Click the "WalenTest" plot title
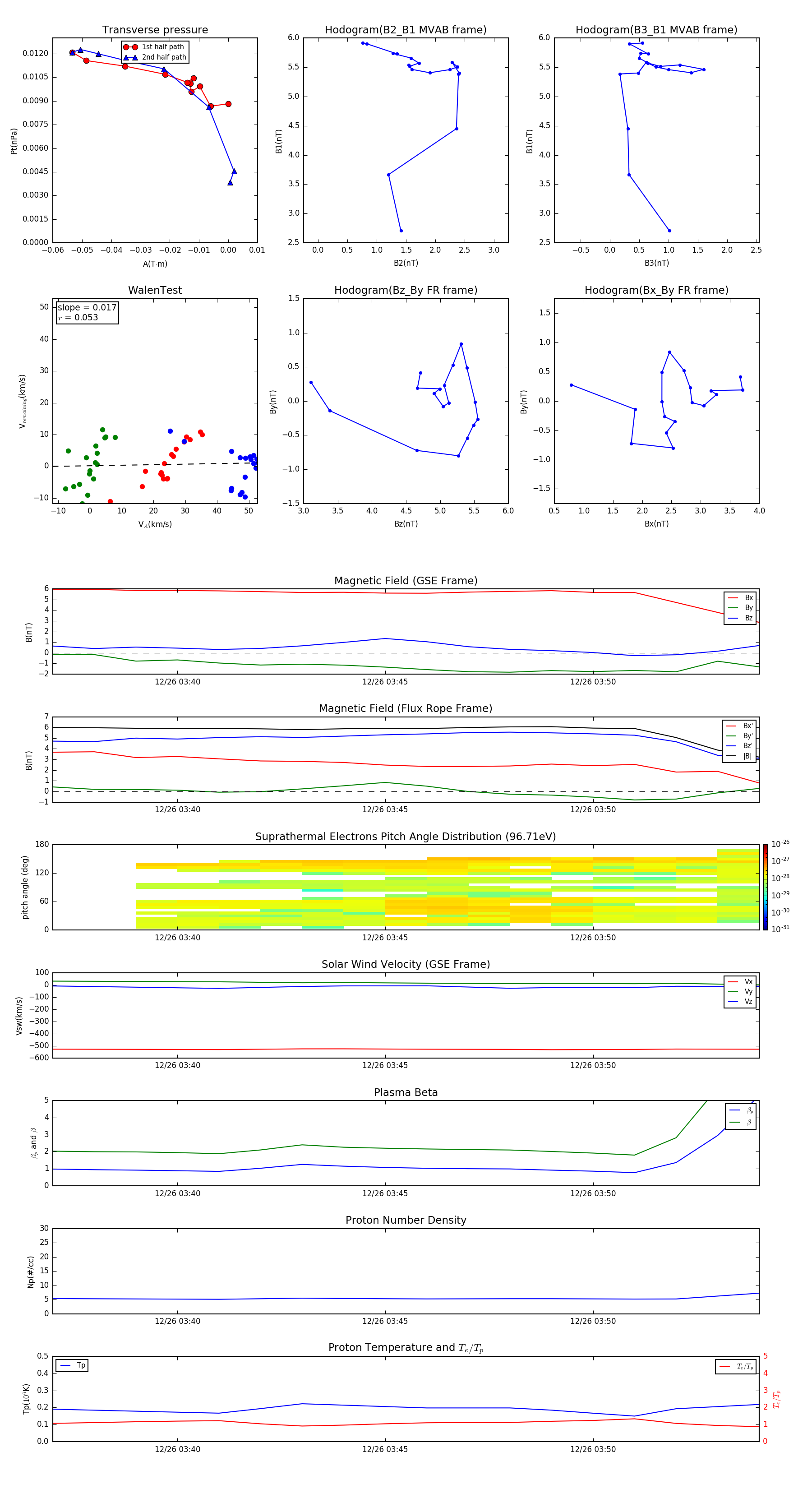Viewport: 812px width, 1489px height. pyautogui.click(x=155, y=290)
